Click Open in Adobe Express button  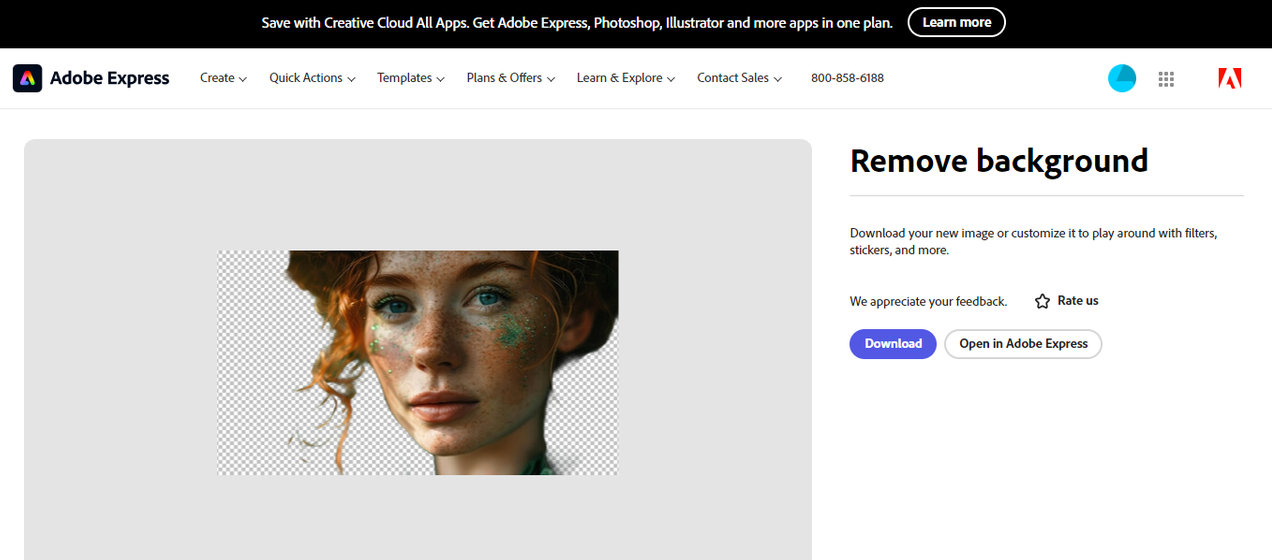(x=1023, y=343)
